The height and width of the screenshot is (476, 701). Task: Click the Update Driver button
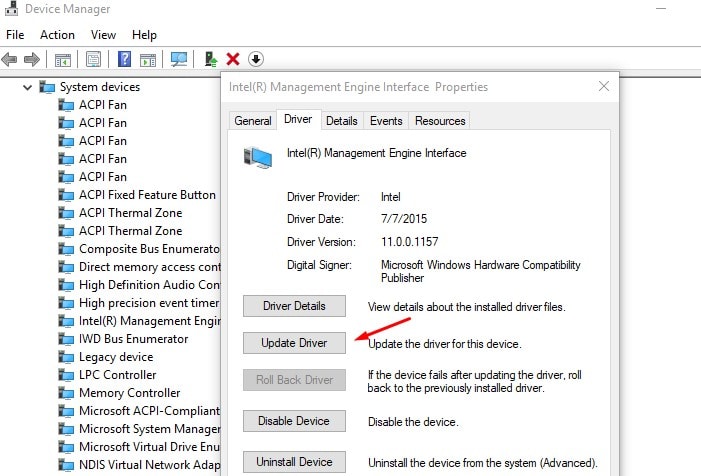tap(294, 343)
